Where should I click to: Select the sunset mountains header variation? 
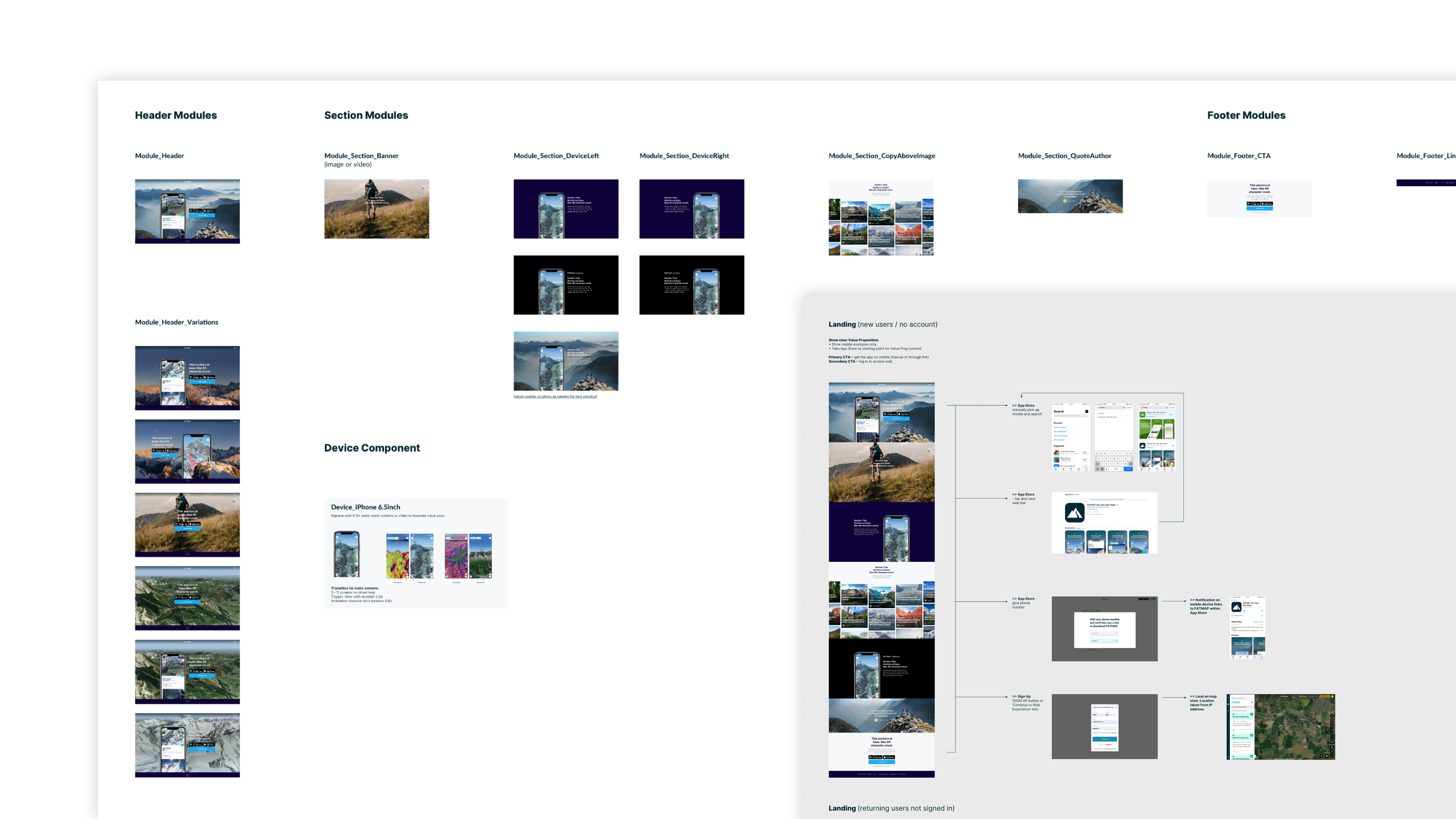tap(187, 378)
